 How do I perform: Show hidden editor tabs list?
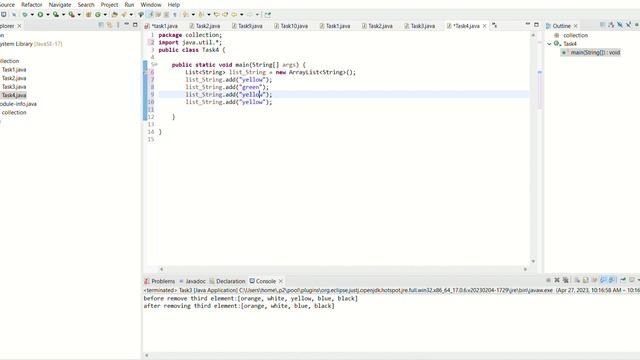coord(494,25)
